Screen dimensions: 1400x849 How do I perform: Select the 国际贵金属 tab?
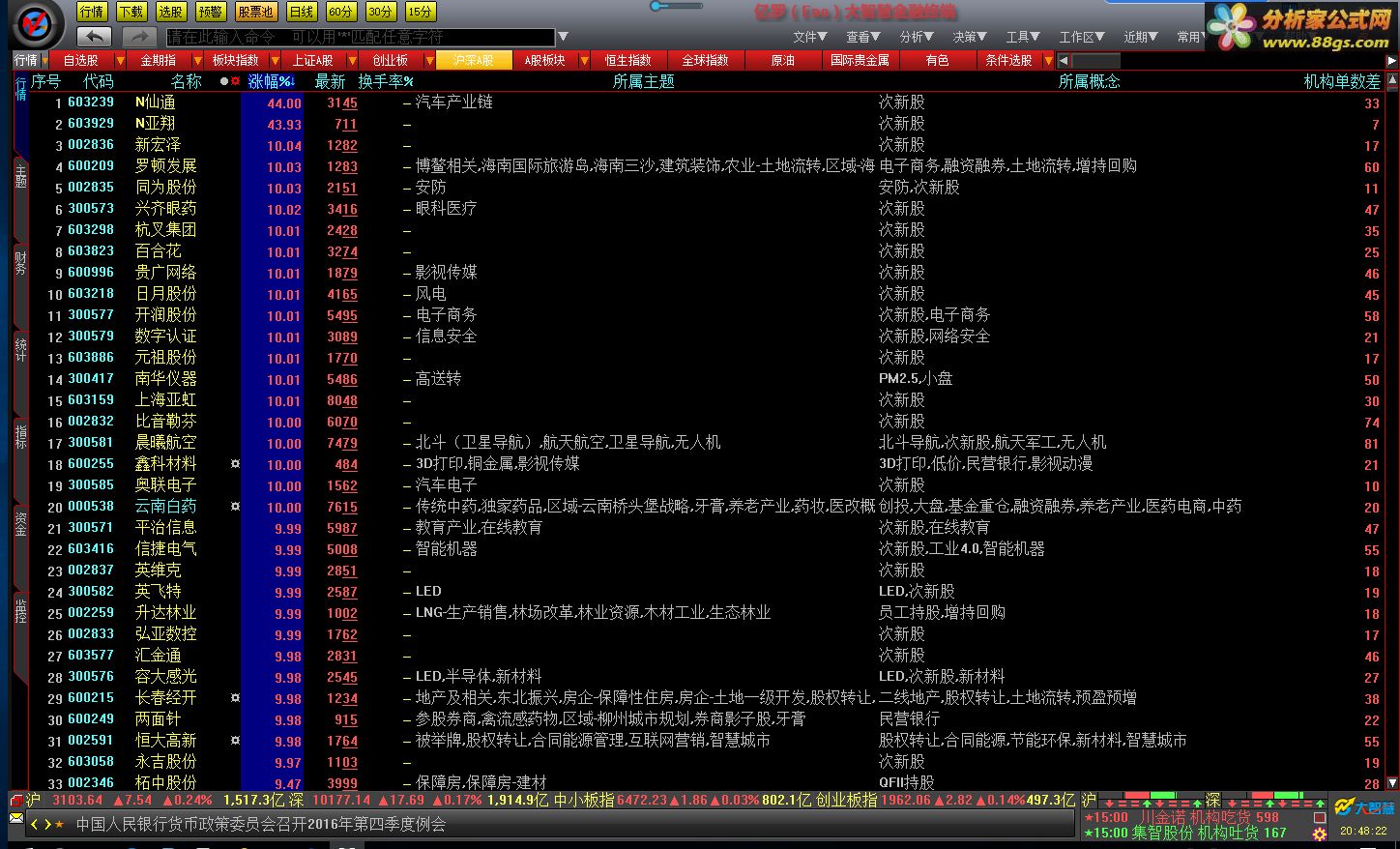click(860, 60)
